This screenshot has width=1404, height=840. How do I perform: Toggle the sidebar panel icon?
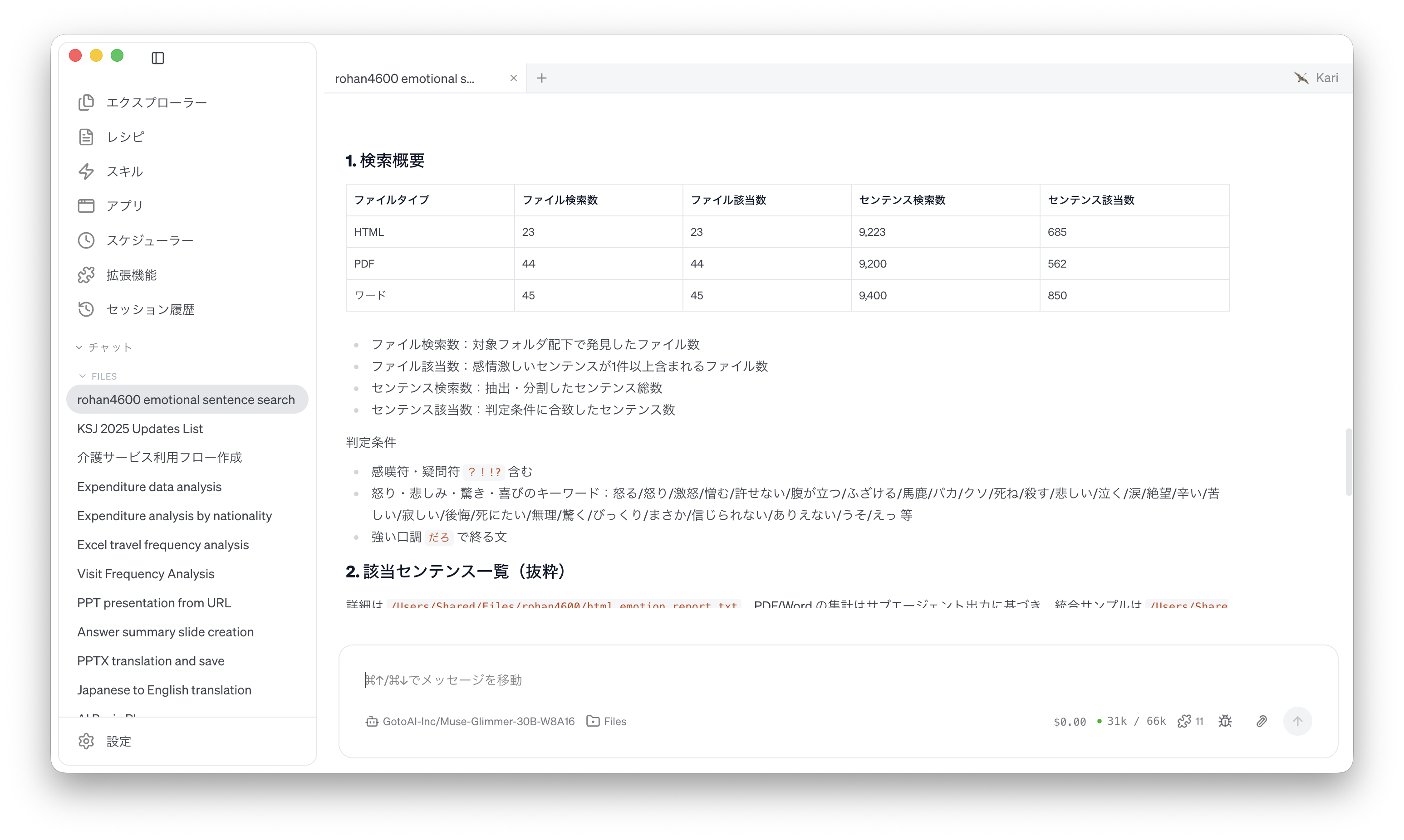[x=157, y=58]
